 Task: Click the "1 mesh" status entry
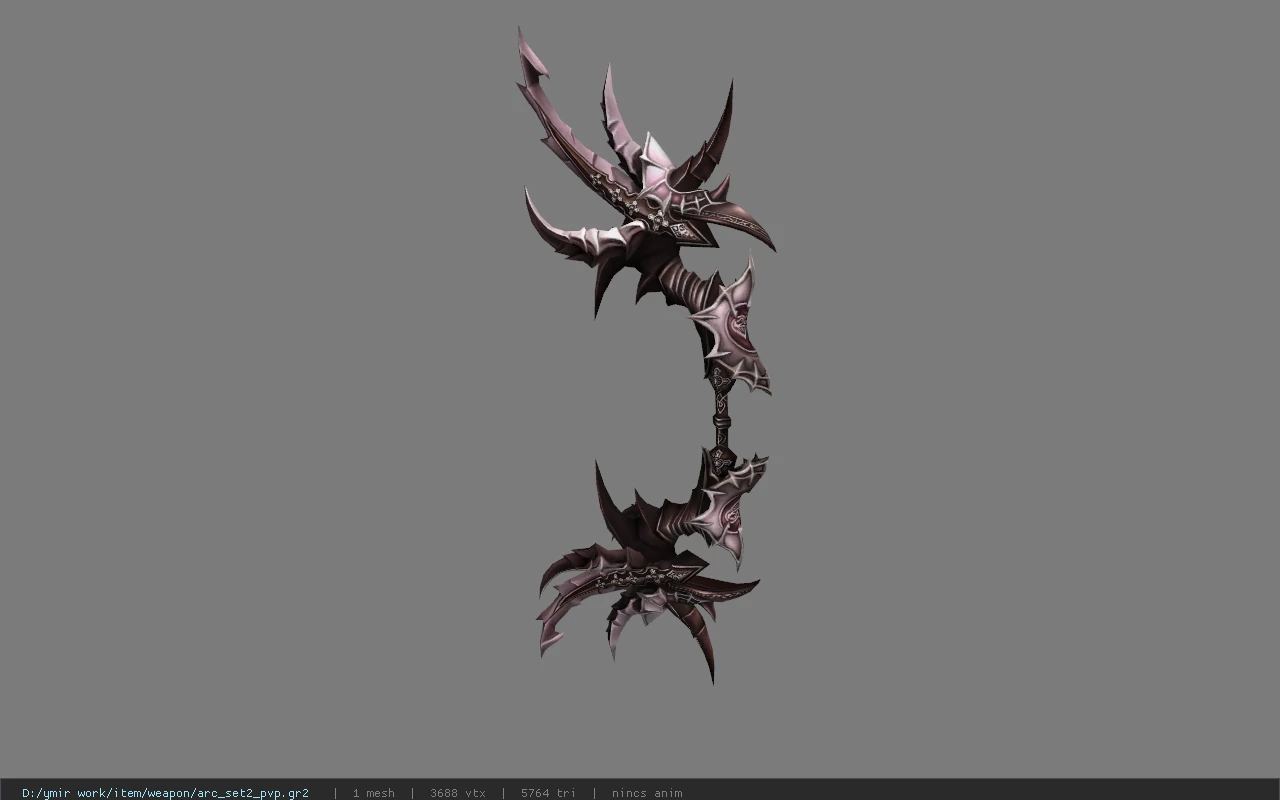373,793
